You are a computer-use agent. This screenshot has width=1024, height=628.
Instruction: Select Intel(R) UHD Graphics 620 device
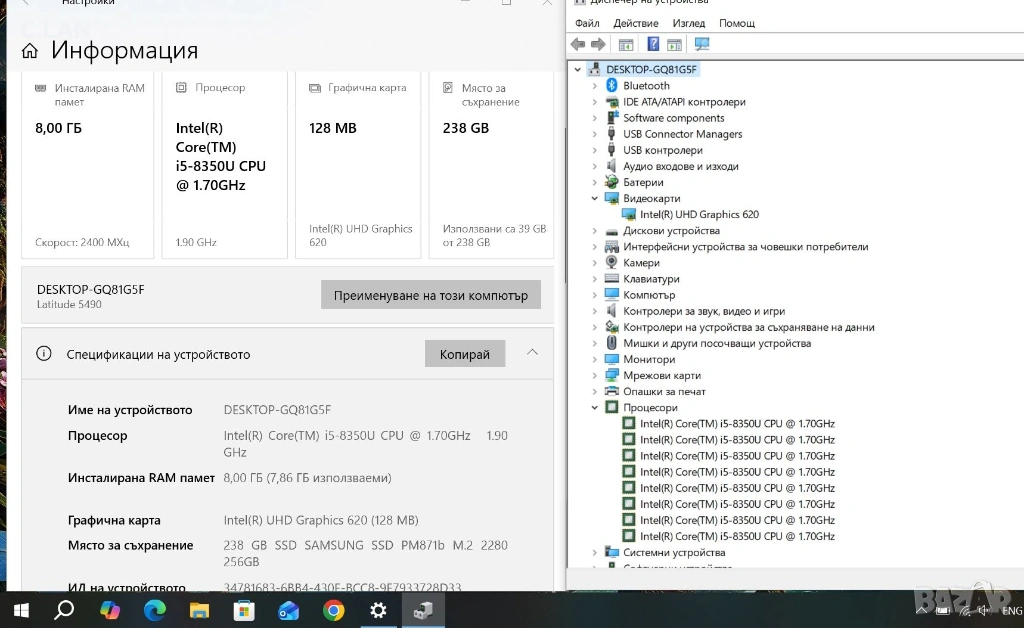click(x=699, y=215)
